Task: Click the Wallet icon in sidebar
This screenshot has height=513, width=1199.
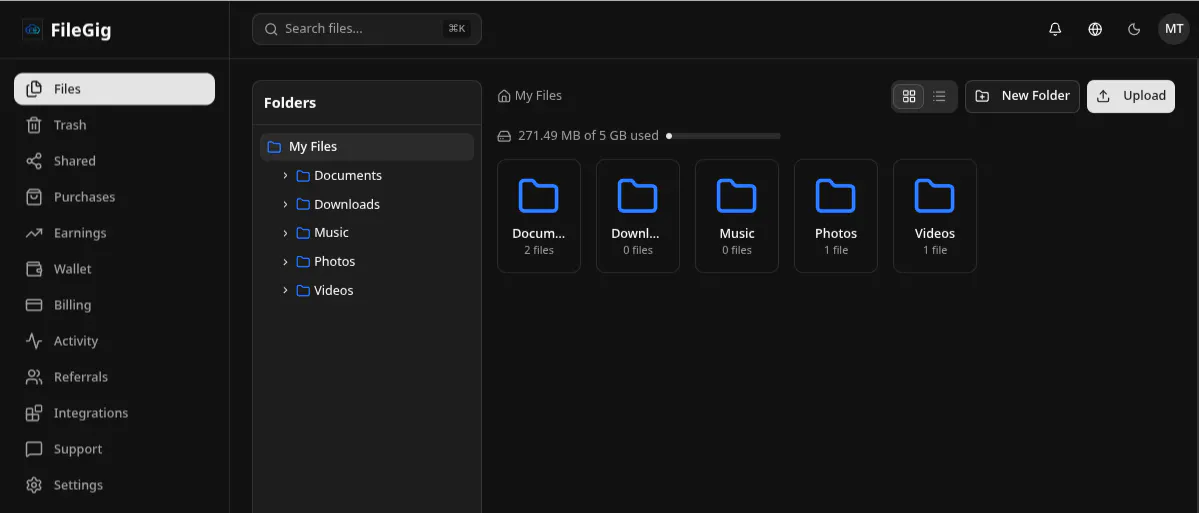Action: (x=34, y=268)
